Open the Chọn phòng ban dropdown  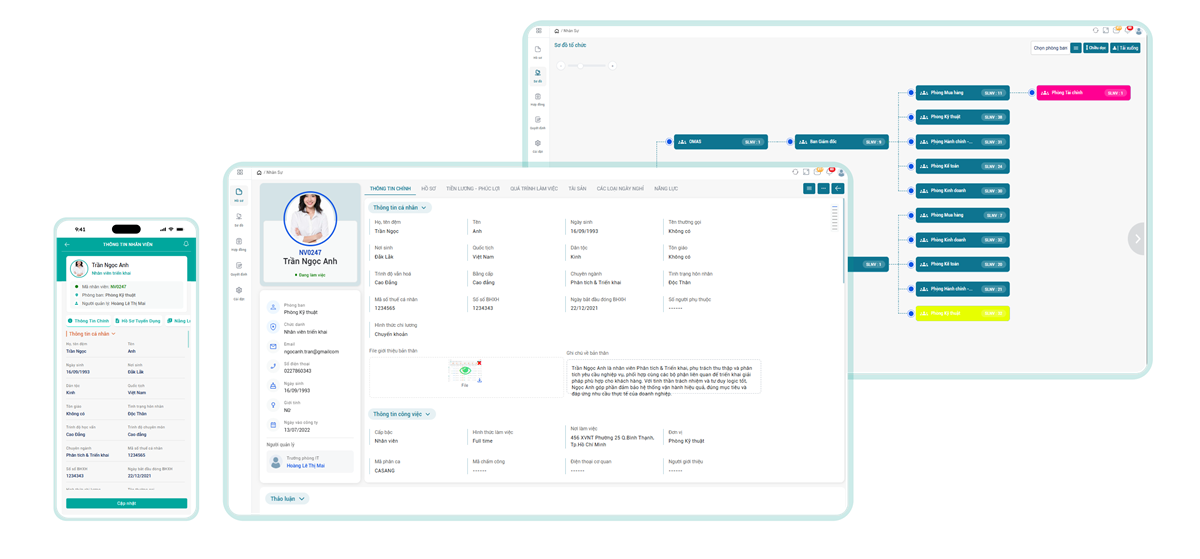pyautogui.click(x=1049, y=47)
